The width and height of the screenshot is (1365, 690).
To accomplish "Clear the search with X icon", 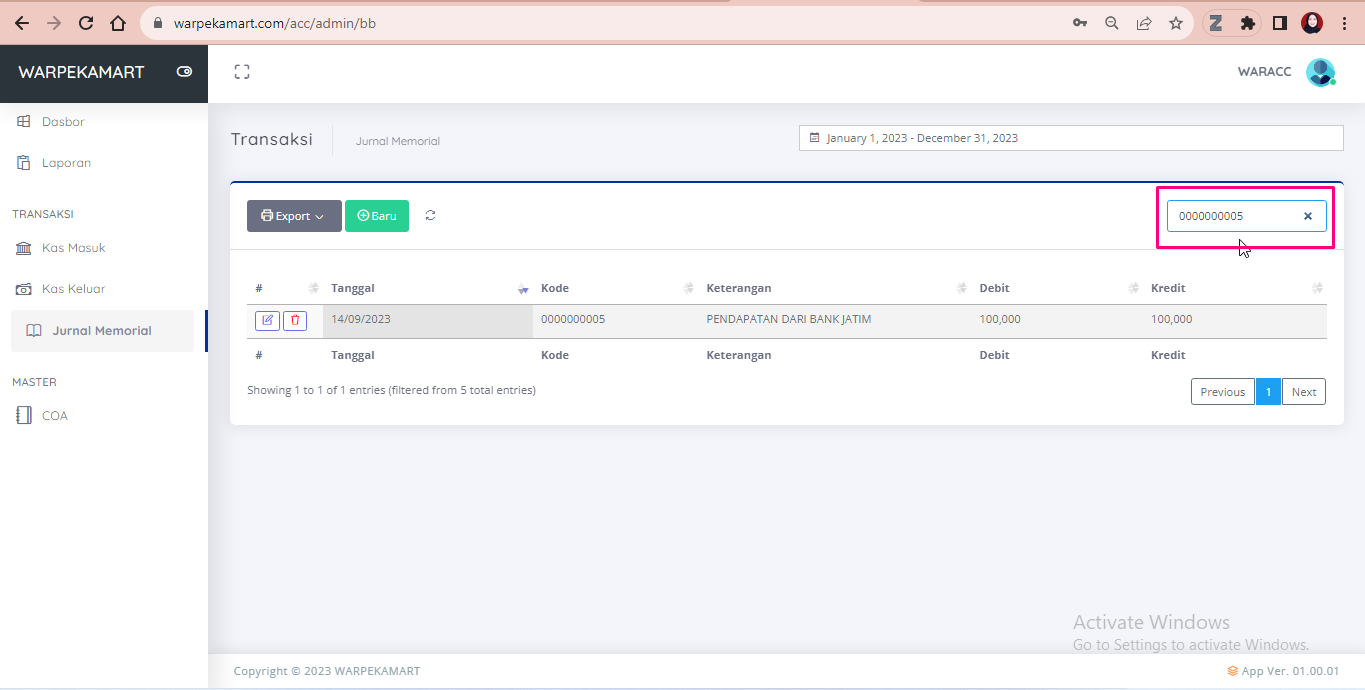I will point(1307,216).
